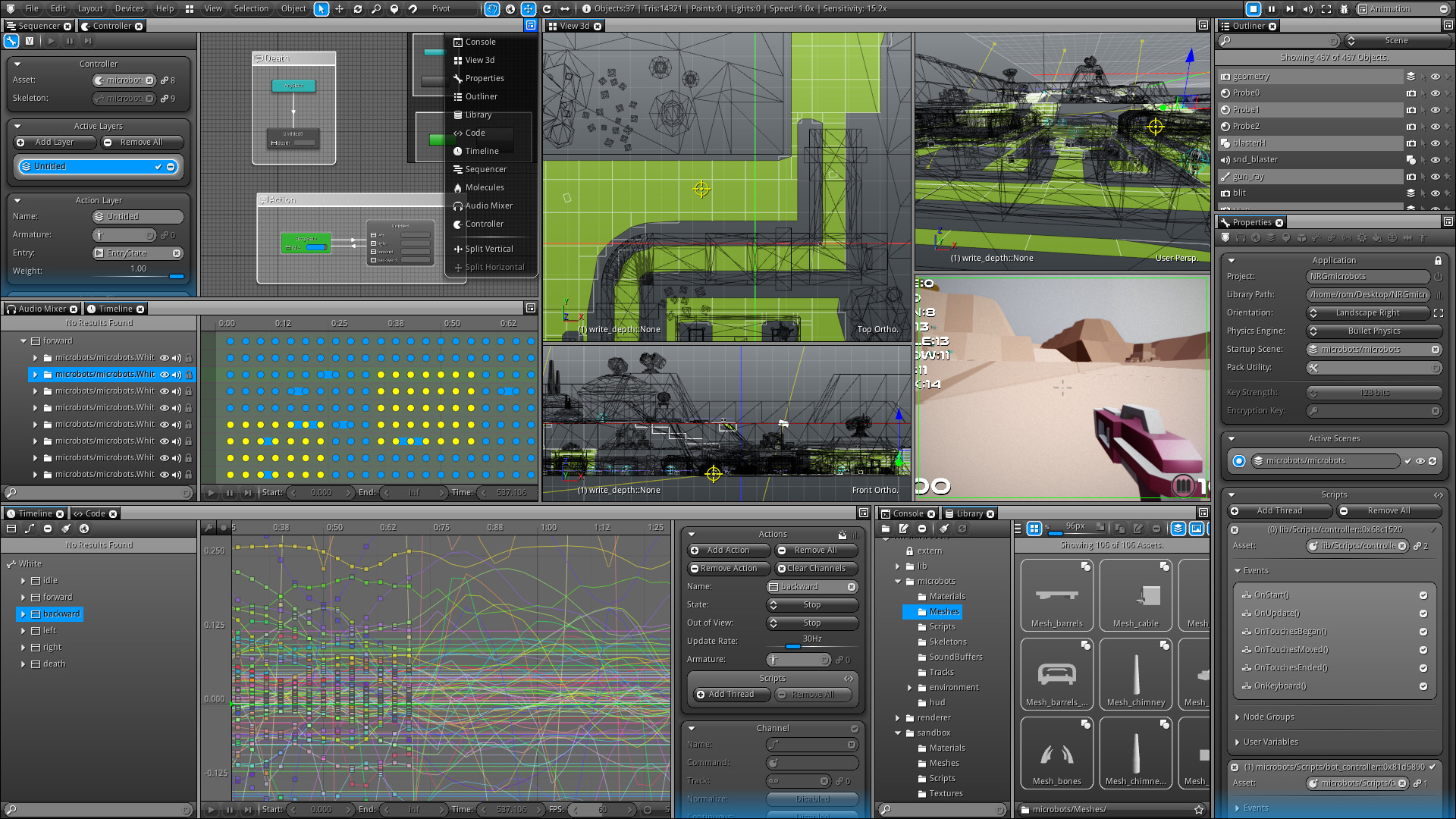The width and height of the screenshot is (1456, 819).
Task: Select the Move tool in the top toolbar
Action: click(x=340, y=8)
